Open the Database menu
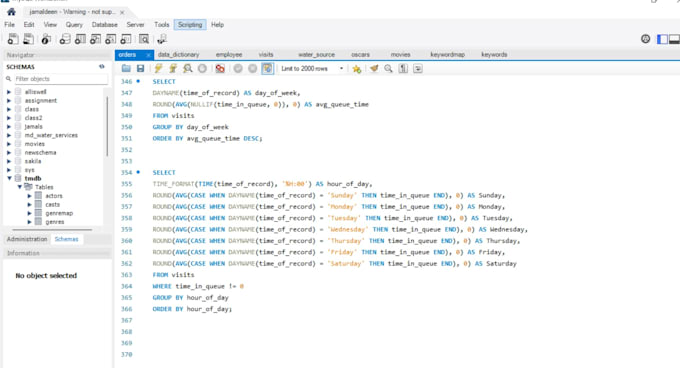The image size is (680, 368). tap(105, 25)
